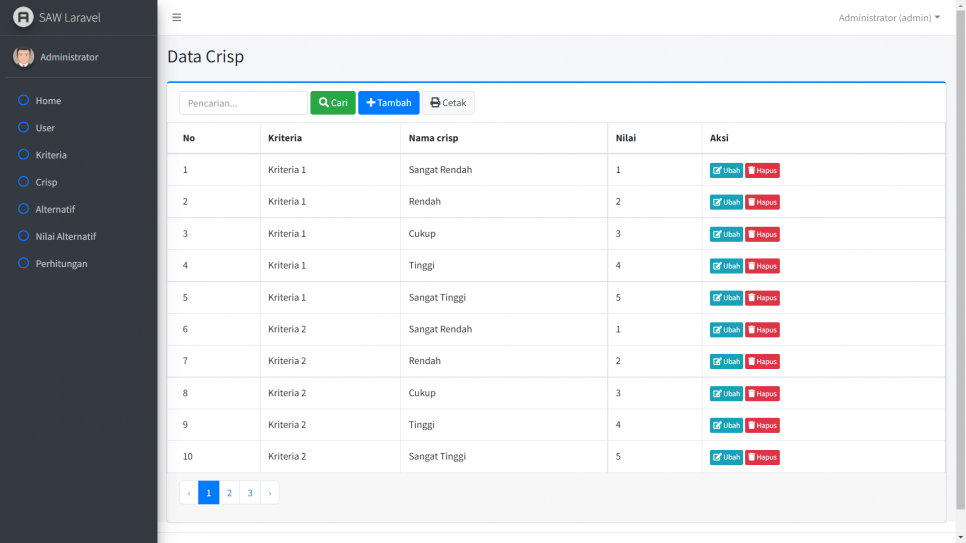Click Ubah for row 7

click(x=726, y=361)
